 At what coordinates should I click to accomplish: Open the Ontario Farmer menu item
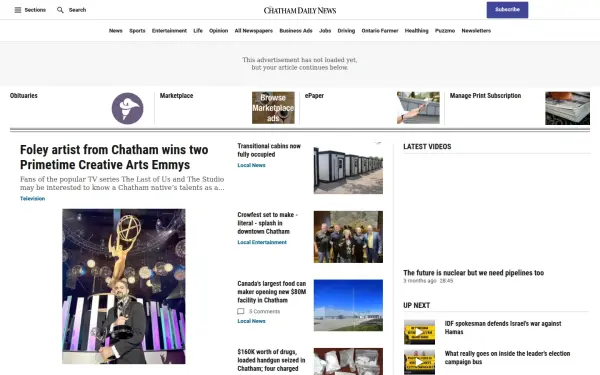pyautogui.click(x=380, y=31)
